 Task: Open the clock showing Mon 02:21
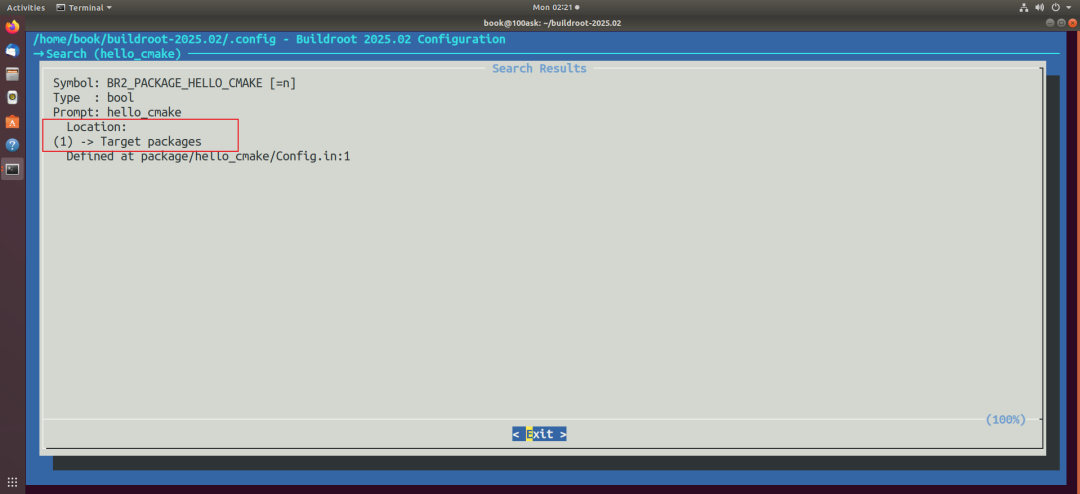tap(556, 8)
